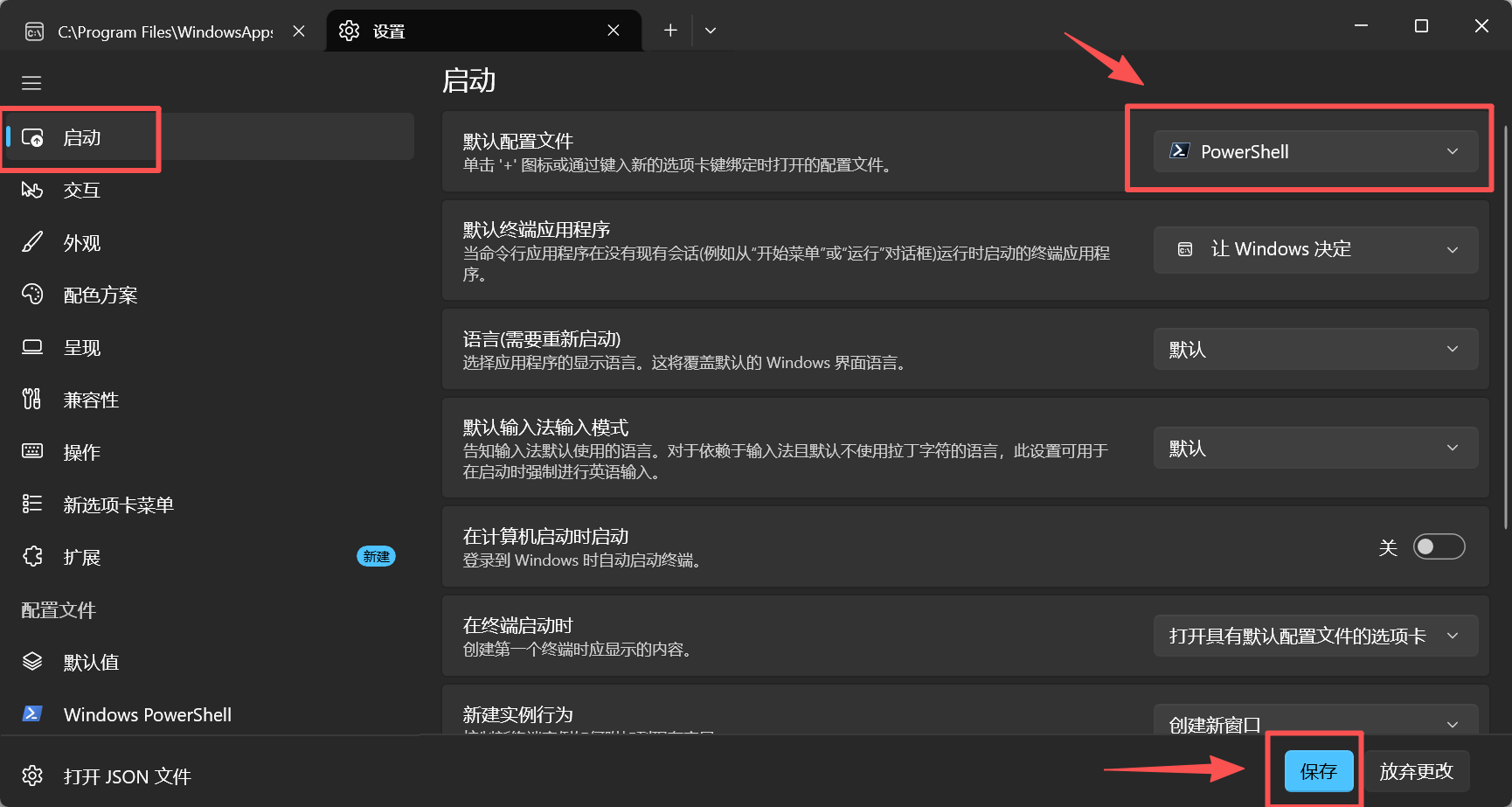
Task: Click the 交互 interaction cursor icon
Action: (32, 190)
